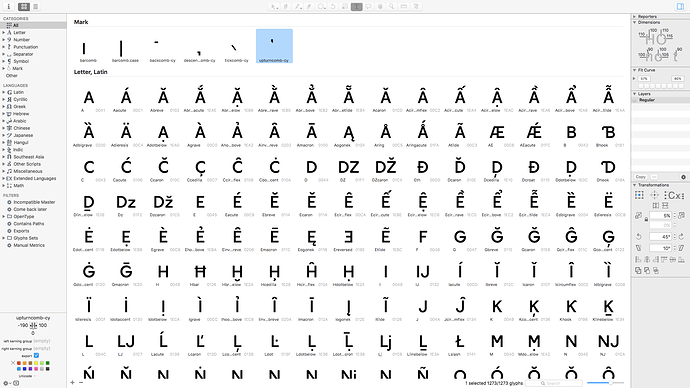
Task: Expand the Reporters section
Action: pyautogui.click(x=635, y=16)
